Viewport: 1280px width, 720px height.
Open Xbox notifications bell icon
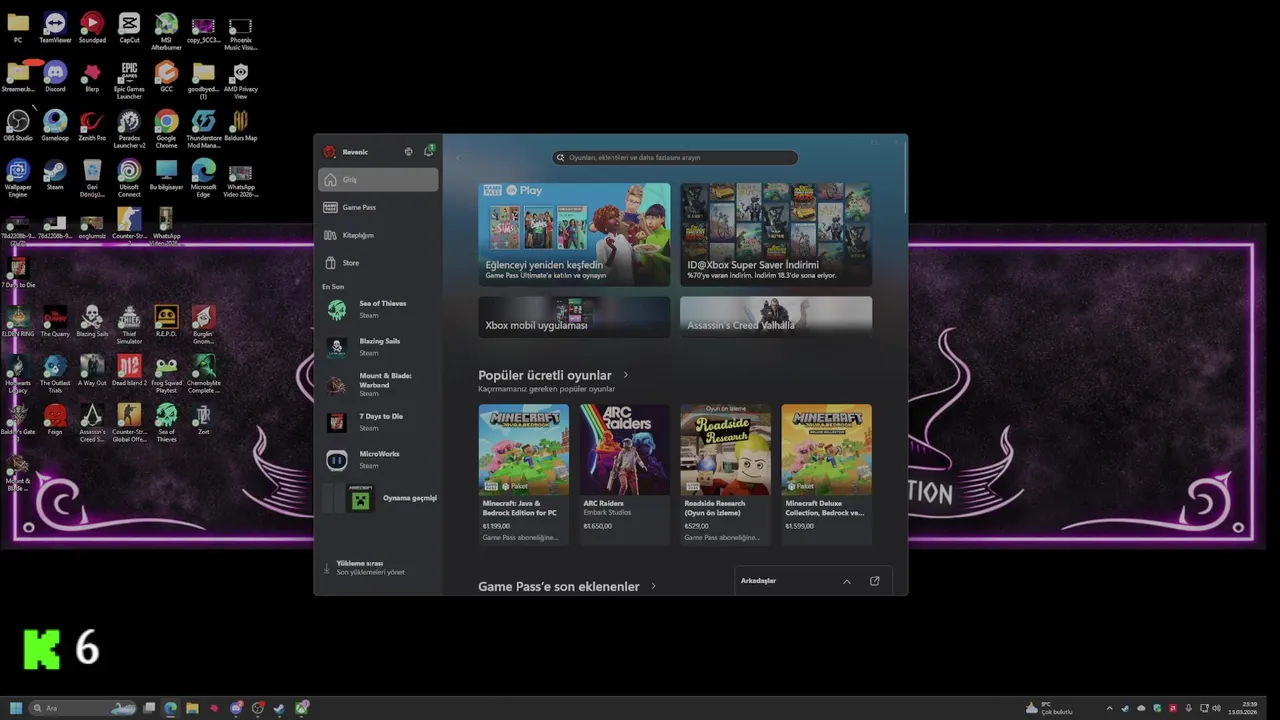[x=429, y=151]
